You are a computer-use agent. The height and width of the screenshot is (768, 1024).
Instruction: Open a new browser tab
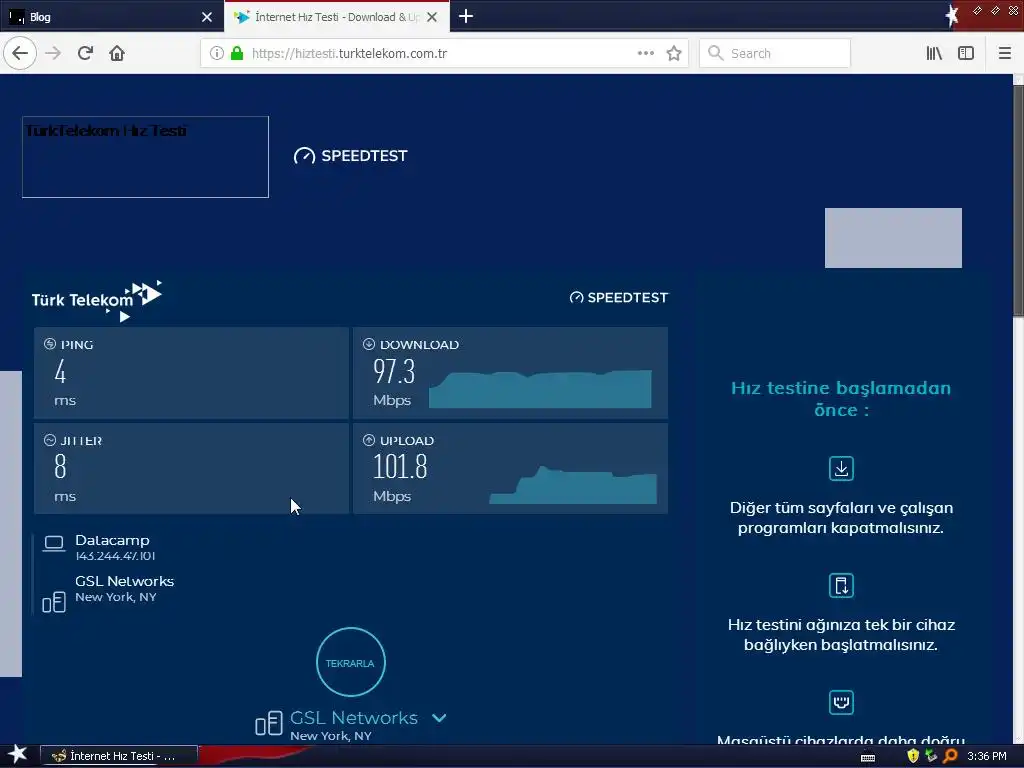tap(466, 16)
